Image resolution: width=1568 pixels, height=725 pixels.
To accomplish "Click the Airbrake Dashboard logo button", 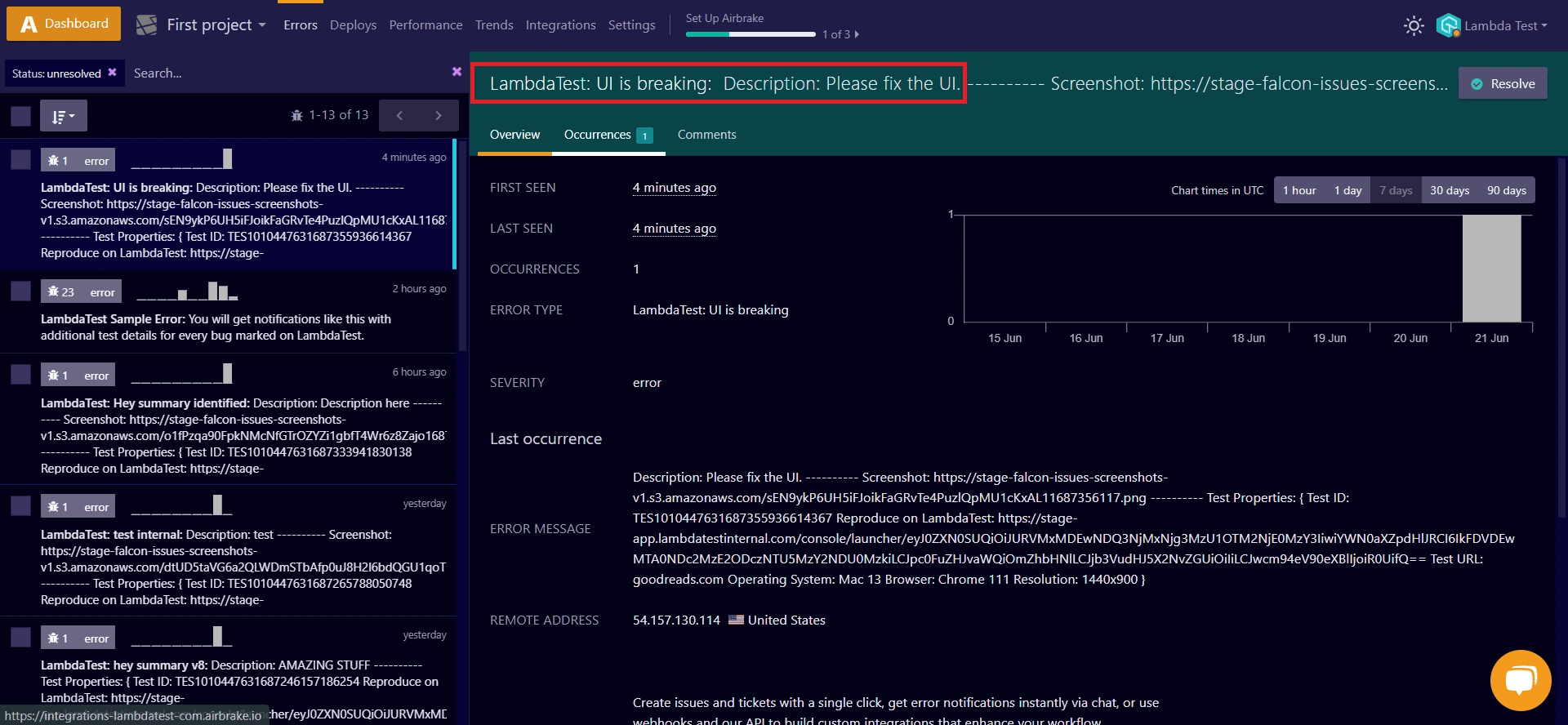I will (x=64, y=24).
